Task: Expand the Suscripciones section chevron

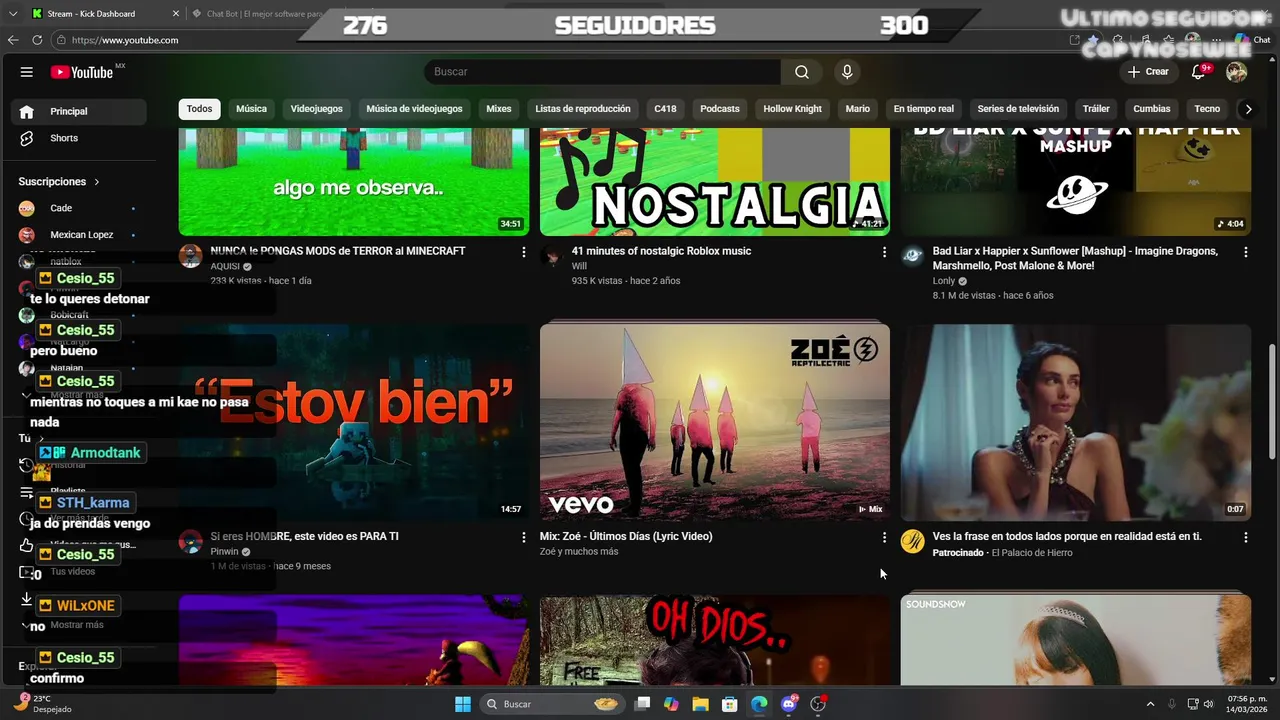Action: [97, 182]
